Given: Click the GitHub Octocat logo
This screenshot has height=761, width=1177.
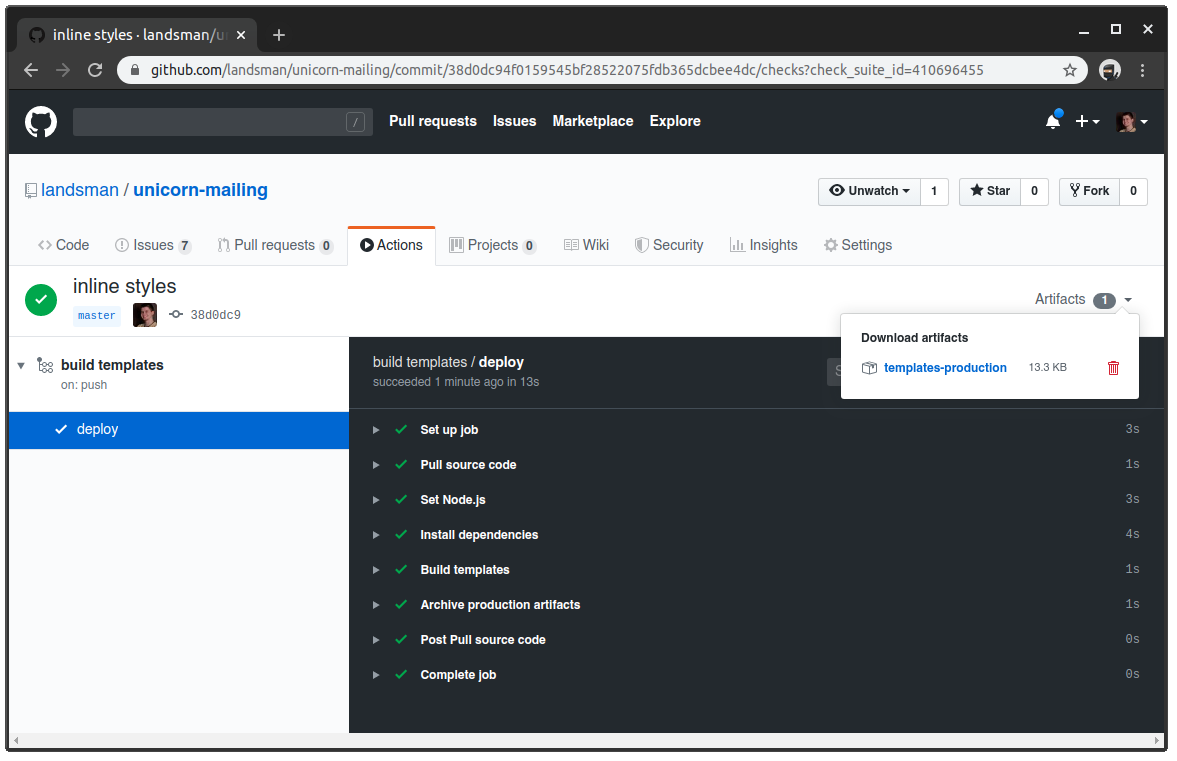Looking at the screenshot, I should (41, 122).
